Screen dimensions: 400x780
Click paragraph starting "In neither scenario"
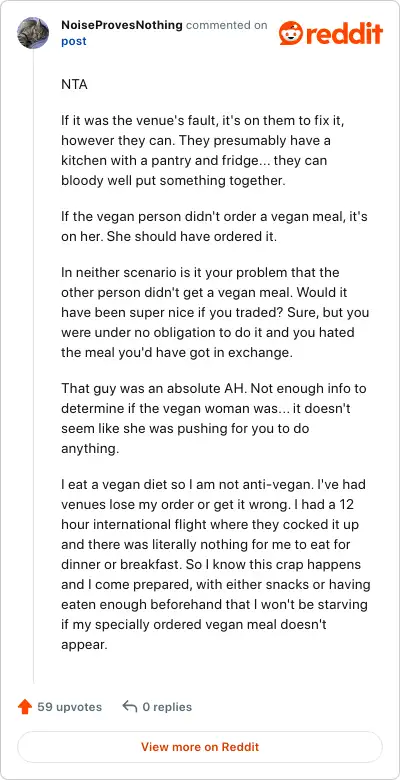[x=215, y=313]
